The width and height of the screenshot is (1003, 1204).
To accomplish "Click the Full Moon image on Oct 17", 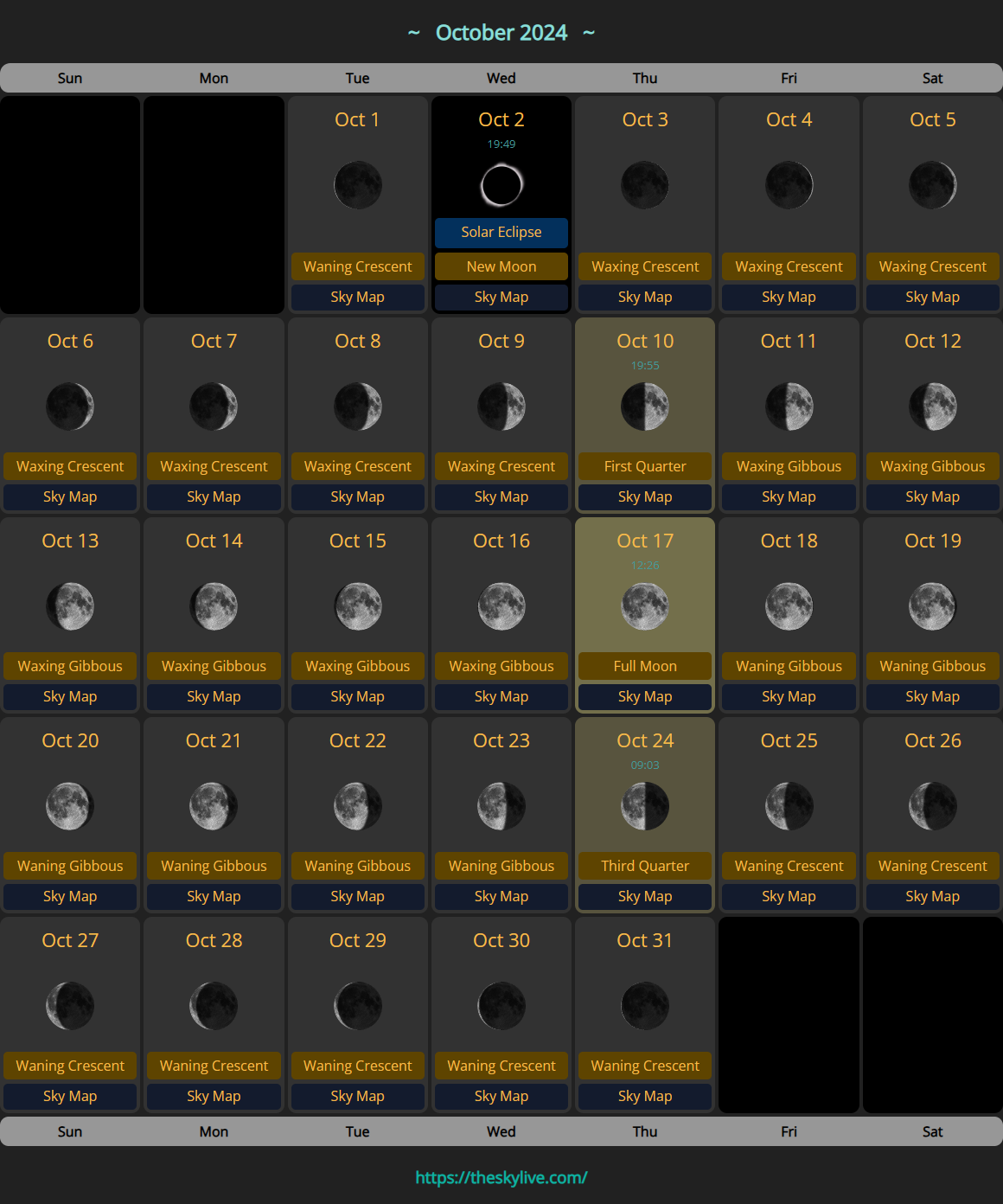I will 645,606.
